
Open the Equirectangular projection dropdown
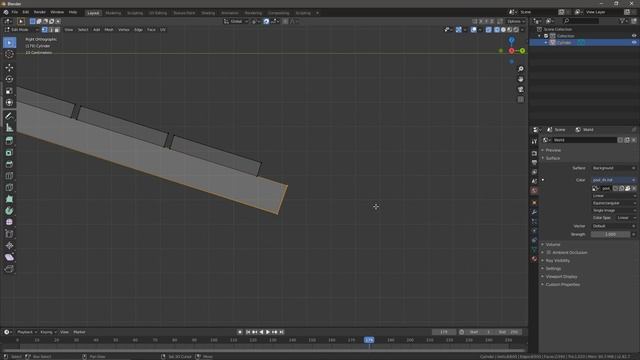point(614,203)
